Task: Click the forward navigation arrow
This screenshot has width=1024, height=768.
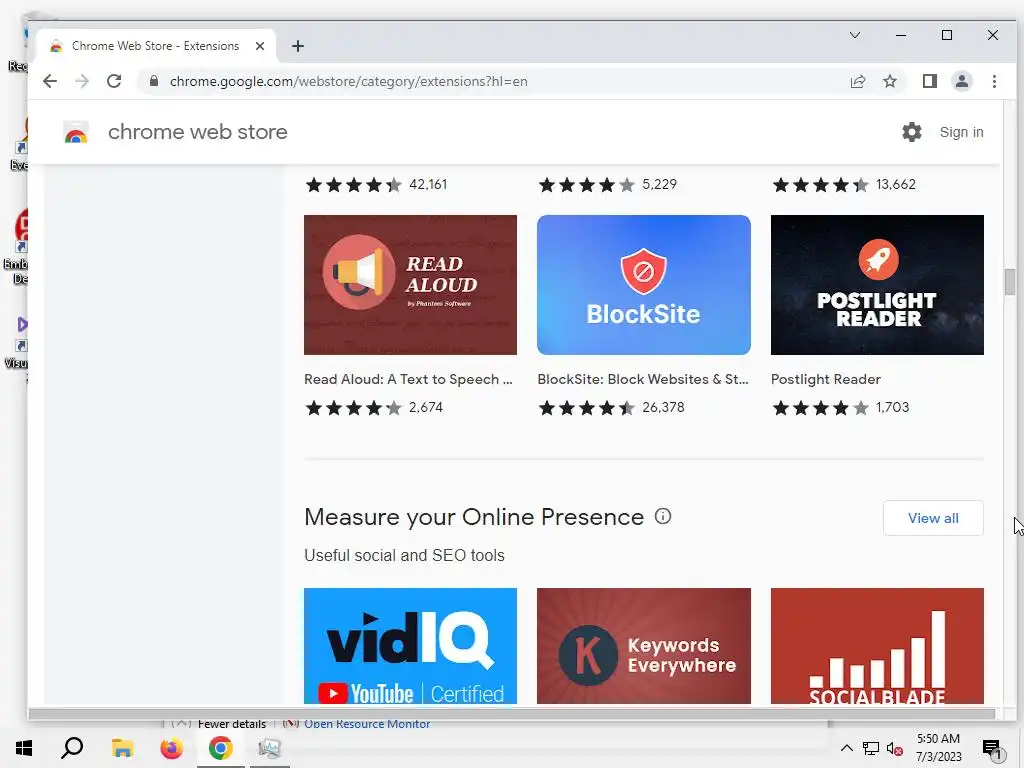Action: [x=82, y=81]
